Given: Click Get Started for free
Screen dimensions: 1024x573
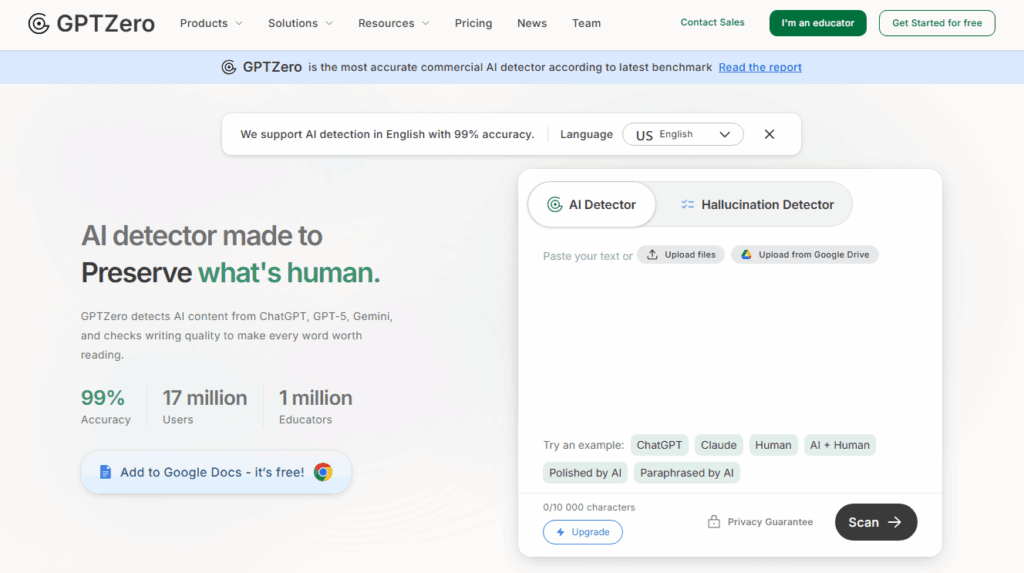Looking at the screenshot, I should tap(937, 23).
